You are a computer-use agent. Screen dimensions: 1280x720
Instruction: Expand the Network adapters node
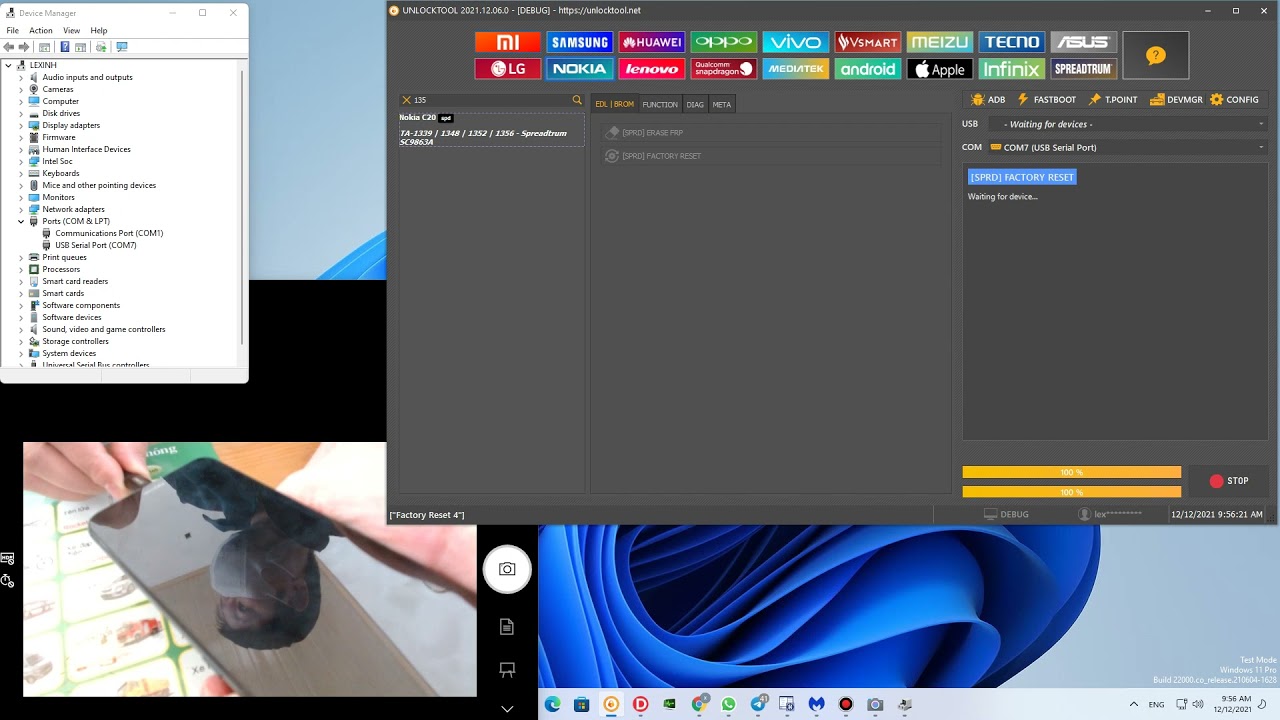click(21, 209)
